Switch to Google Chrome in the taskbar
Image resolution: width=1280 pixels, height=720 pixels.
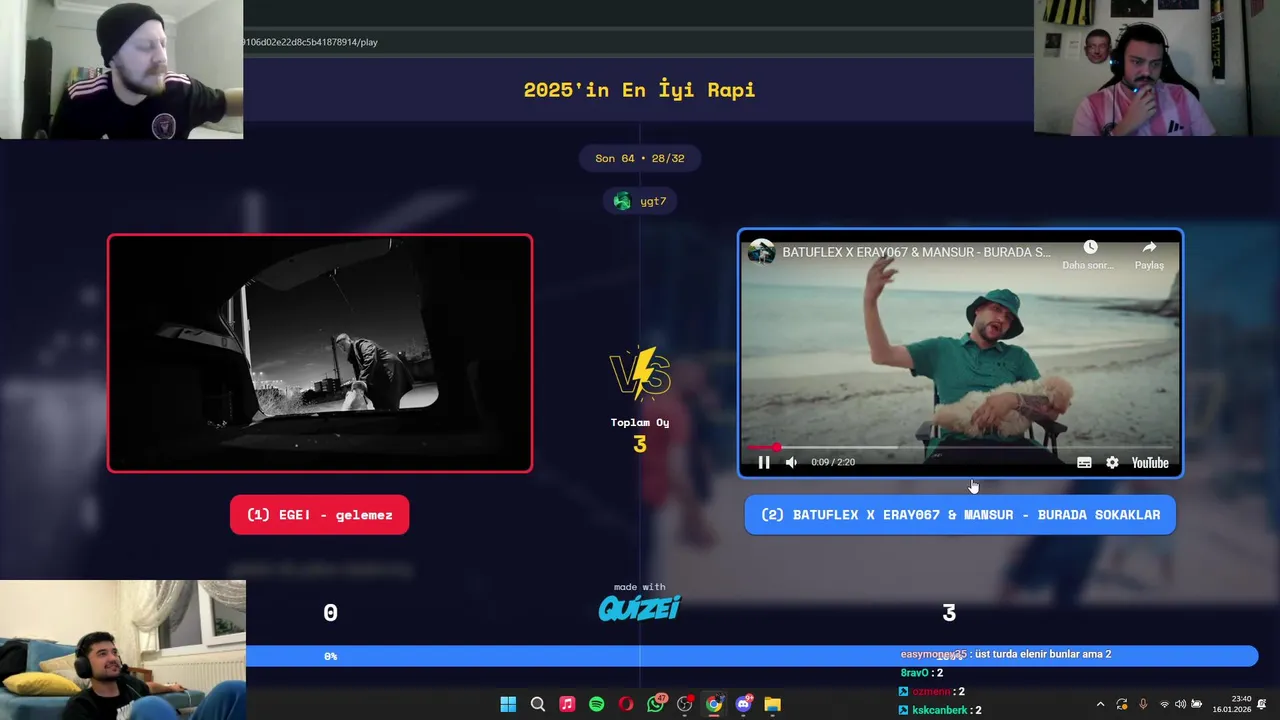coord(714,704)
